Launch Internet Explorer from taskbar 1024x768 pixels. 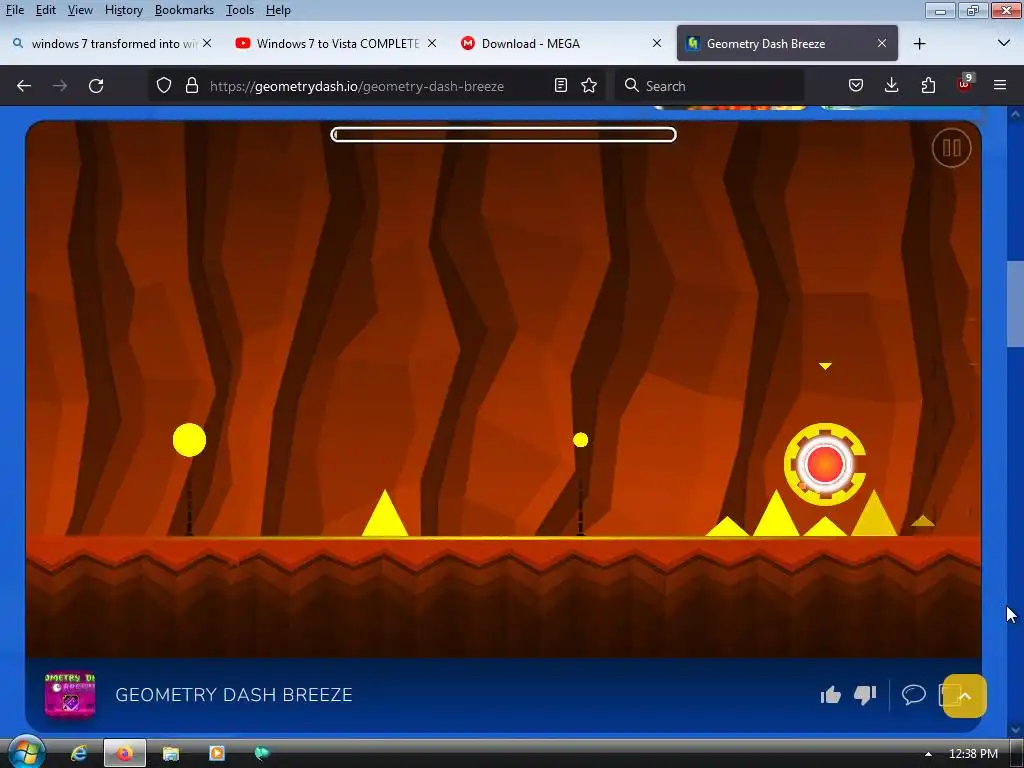click(79, 754)
